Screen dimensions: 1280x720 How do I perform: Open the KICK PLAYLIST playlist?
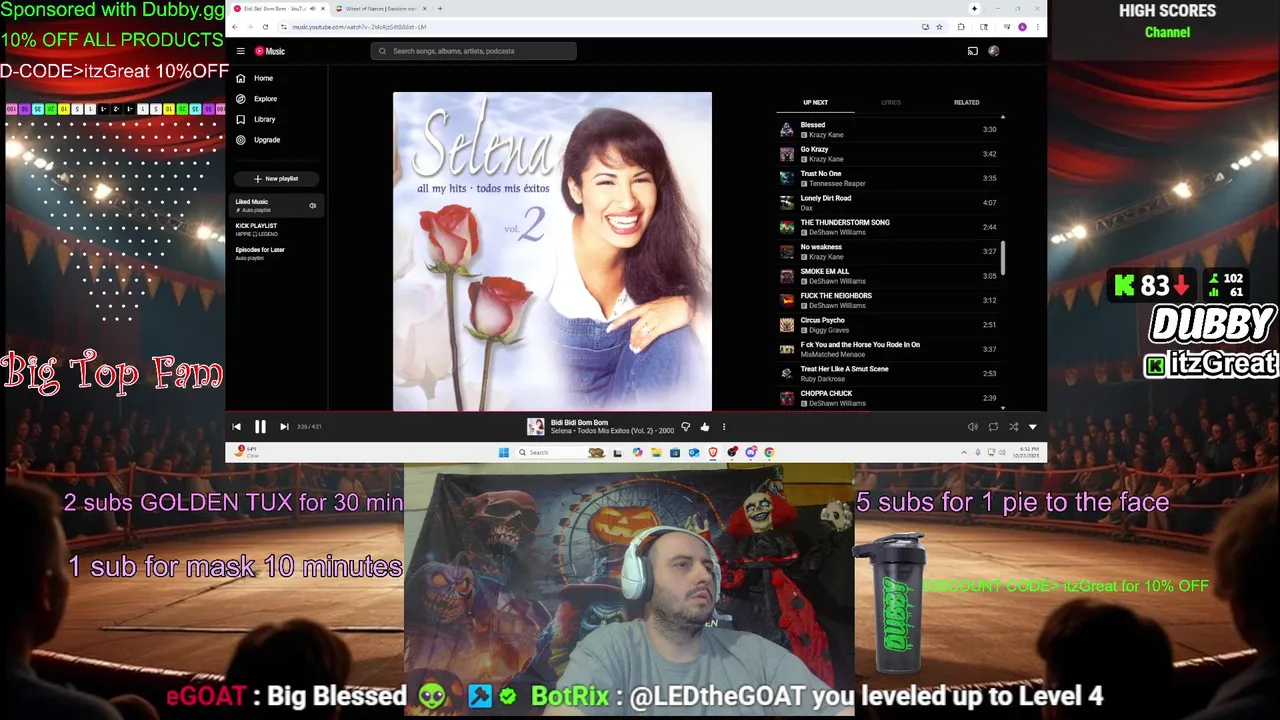(276, 229)
